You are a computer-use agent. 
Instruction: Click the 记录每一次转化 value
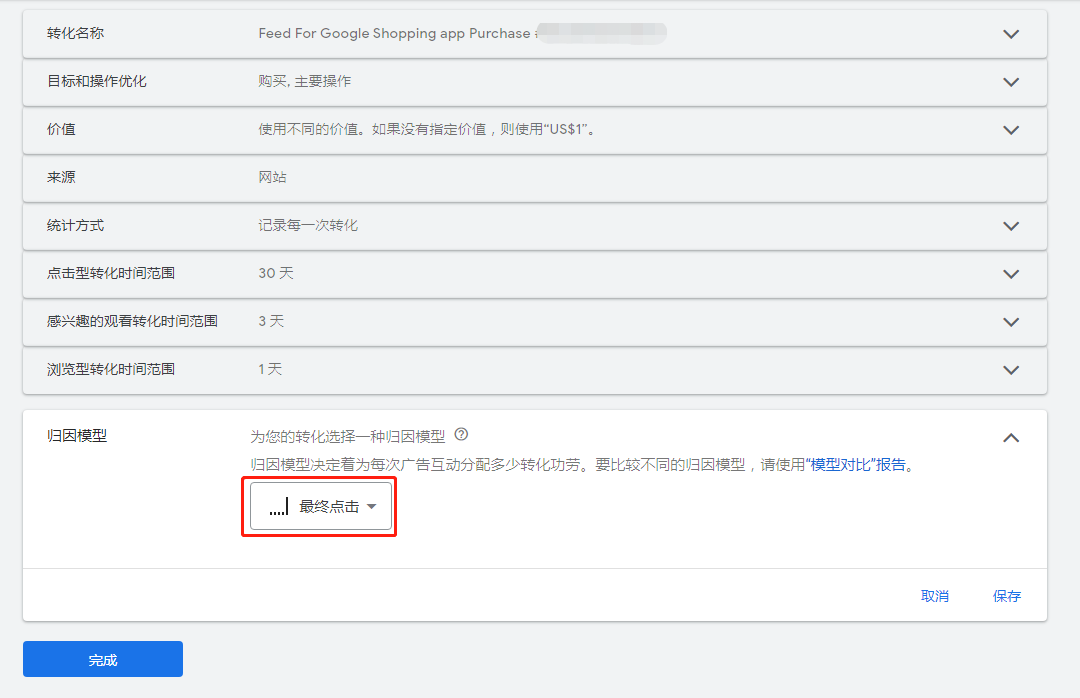[x=308, y=225]
